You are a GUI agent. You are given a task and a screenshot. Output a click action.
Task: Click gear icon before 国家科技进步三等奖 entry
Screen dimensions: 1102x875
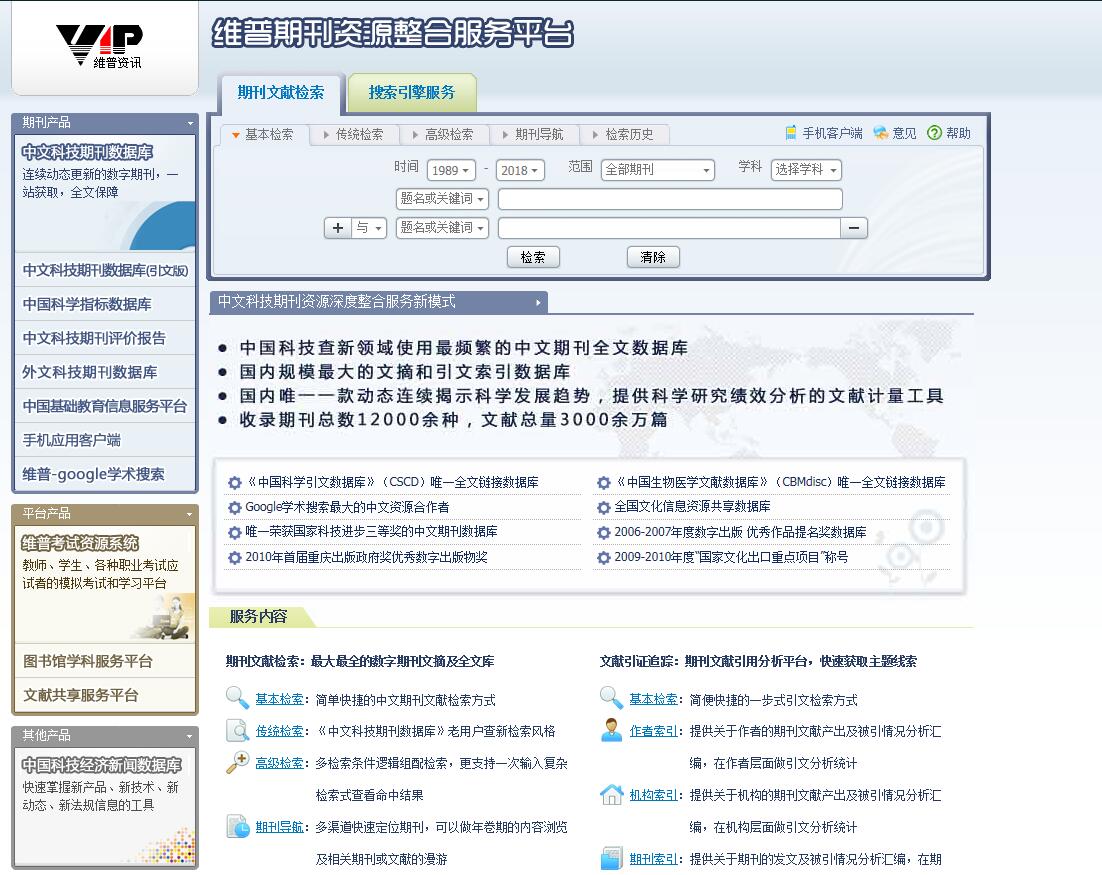pos(235,533)
